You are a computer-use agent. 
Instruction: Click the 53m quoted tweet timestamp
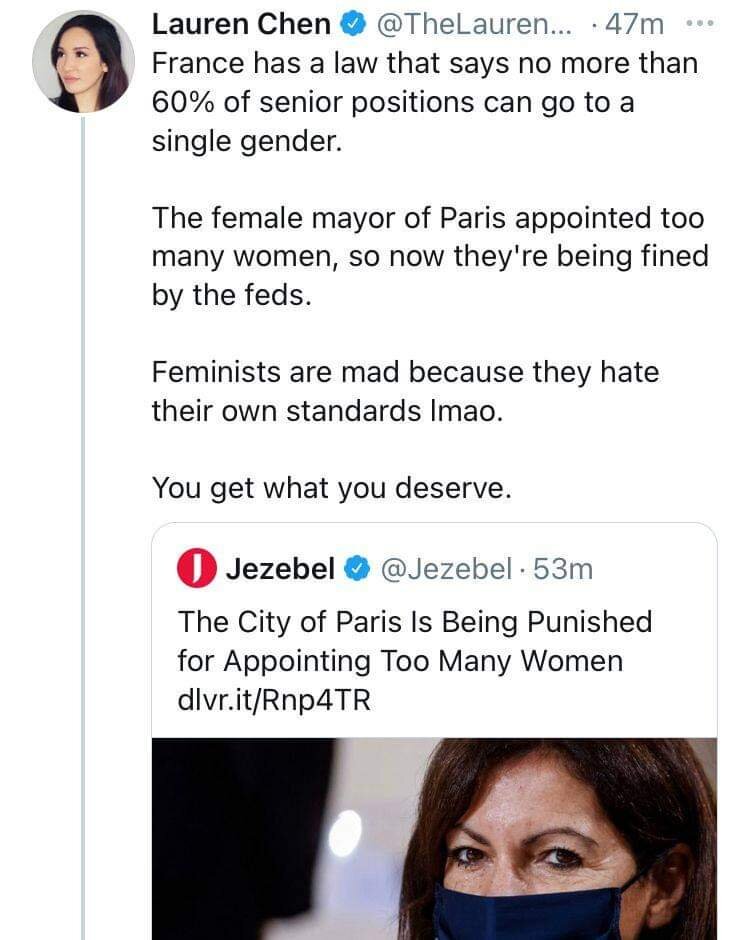[x=564, y=569]
